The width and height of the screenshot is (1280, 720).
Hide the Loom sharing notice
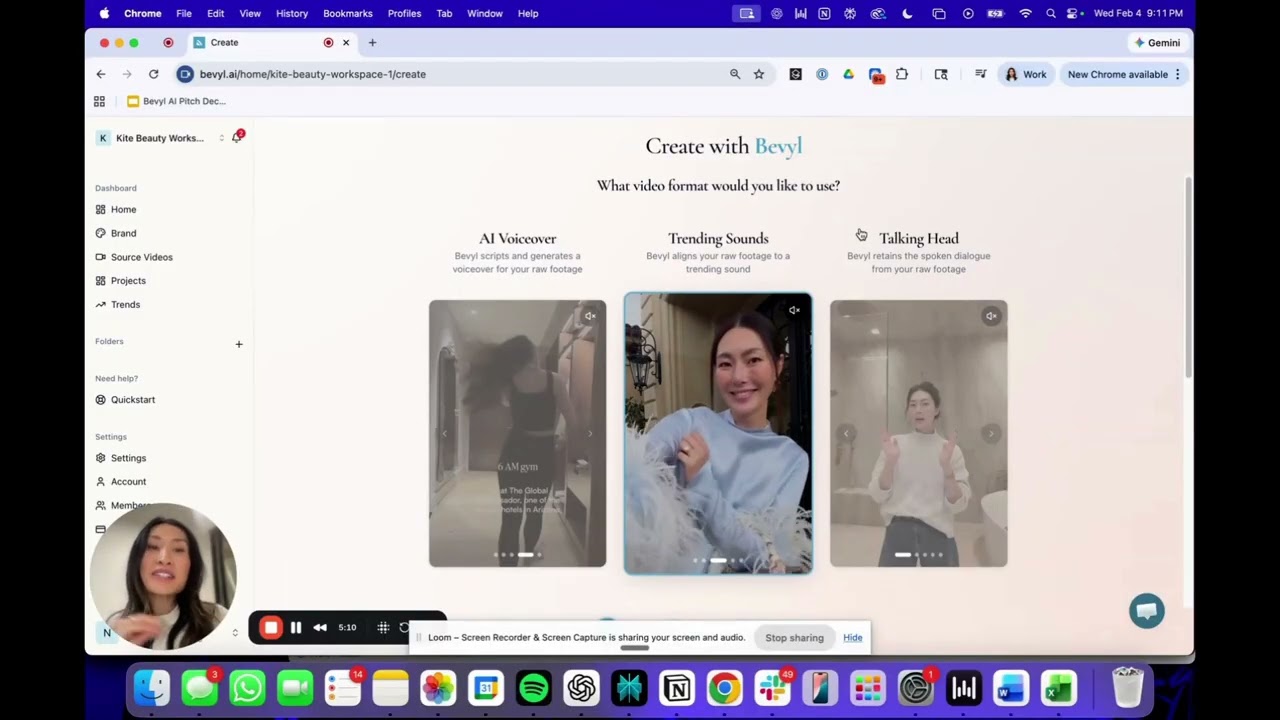[x=852, y=637]
